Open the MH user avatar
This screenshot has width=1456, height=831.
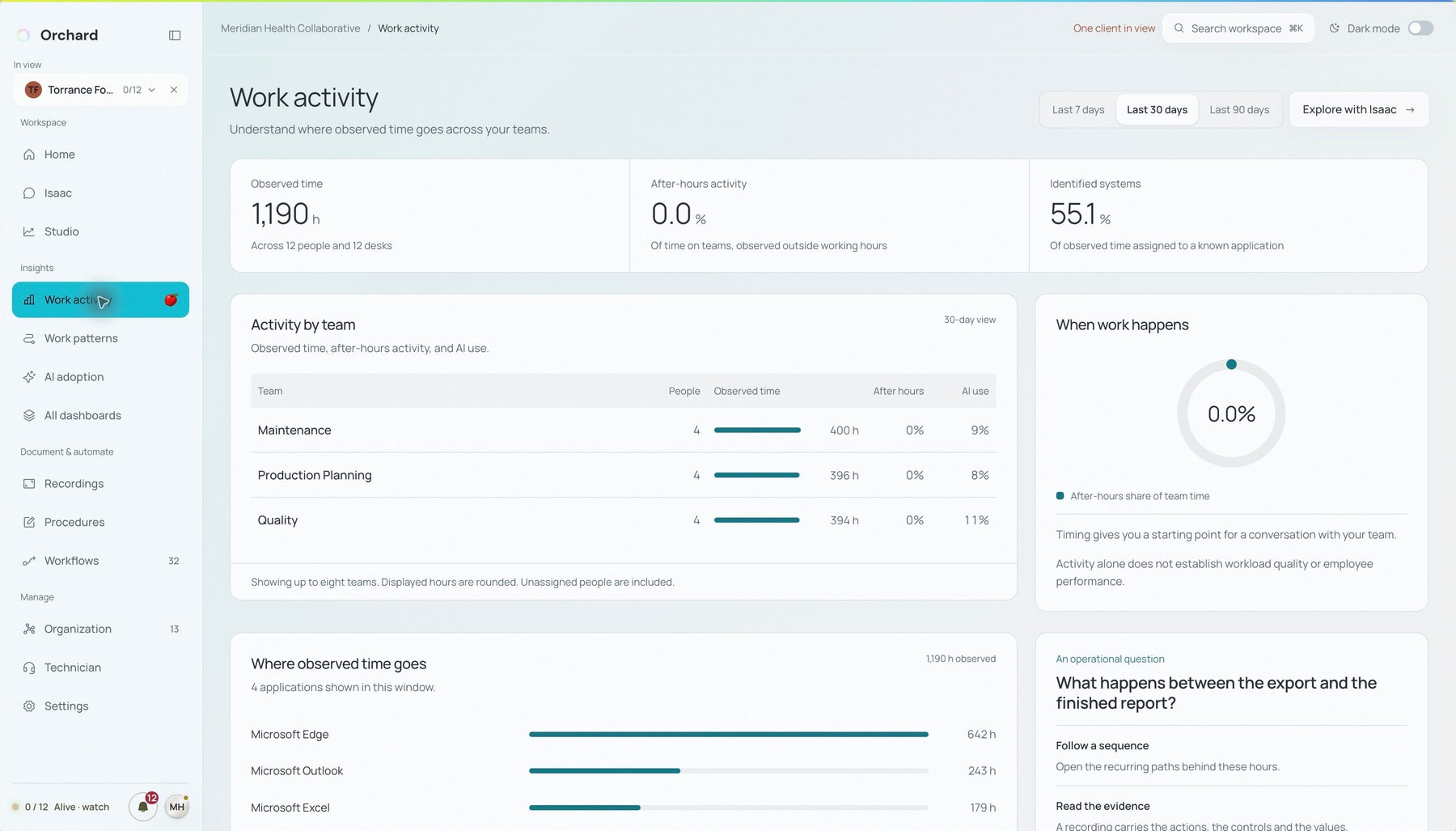pyautogui.click(x=177, y=807)
